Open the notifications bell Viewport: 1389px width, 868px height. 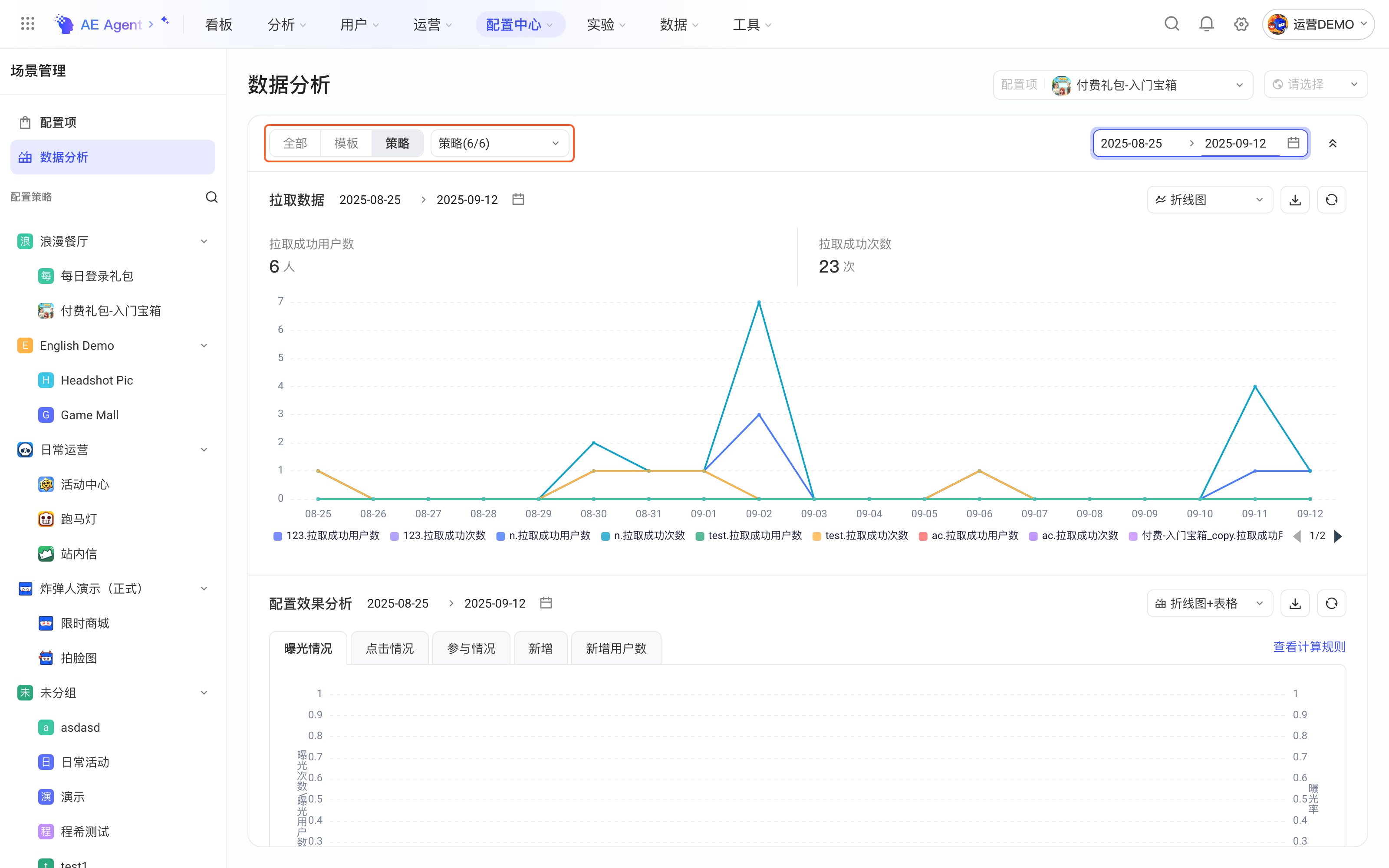click(1207, 24)
